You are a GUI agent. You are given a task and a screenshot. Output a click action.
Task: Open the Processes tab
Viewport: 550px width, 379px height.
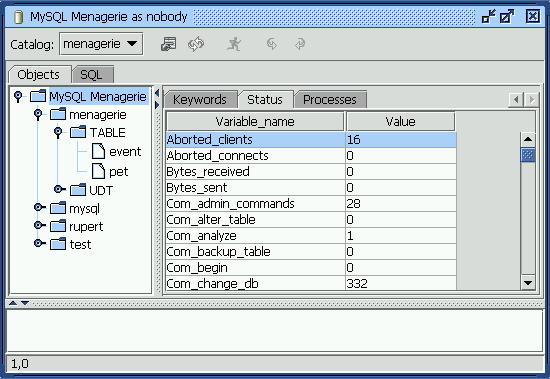330,100
